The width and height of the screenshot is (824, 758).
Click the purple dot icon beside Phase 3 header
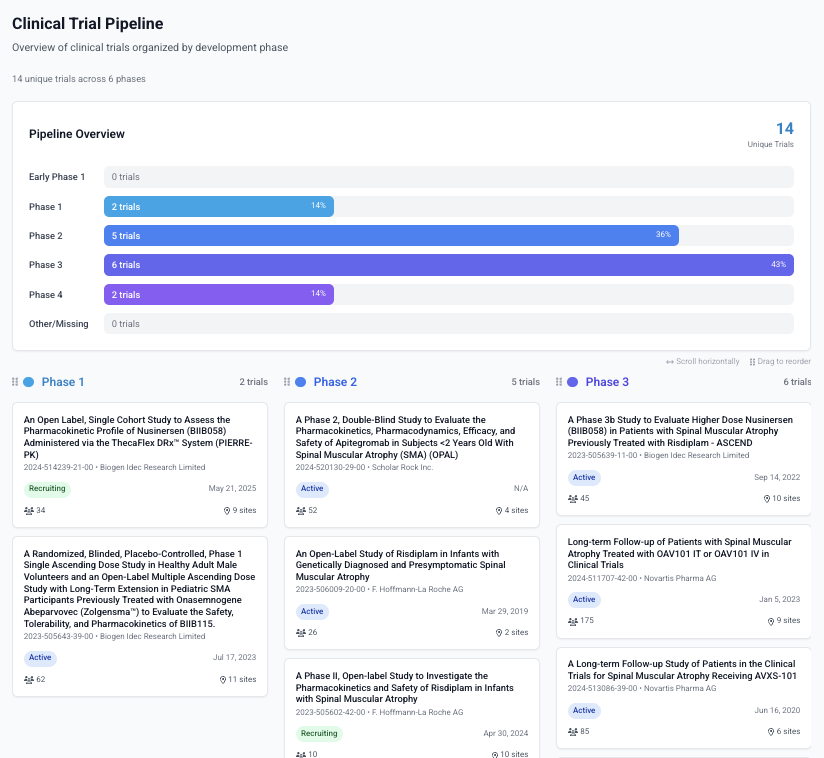(x=573, y=381)
